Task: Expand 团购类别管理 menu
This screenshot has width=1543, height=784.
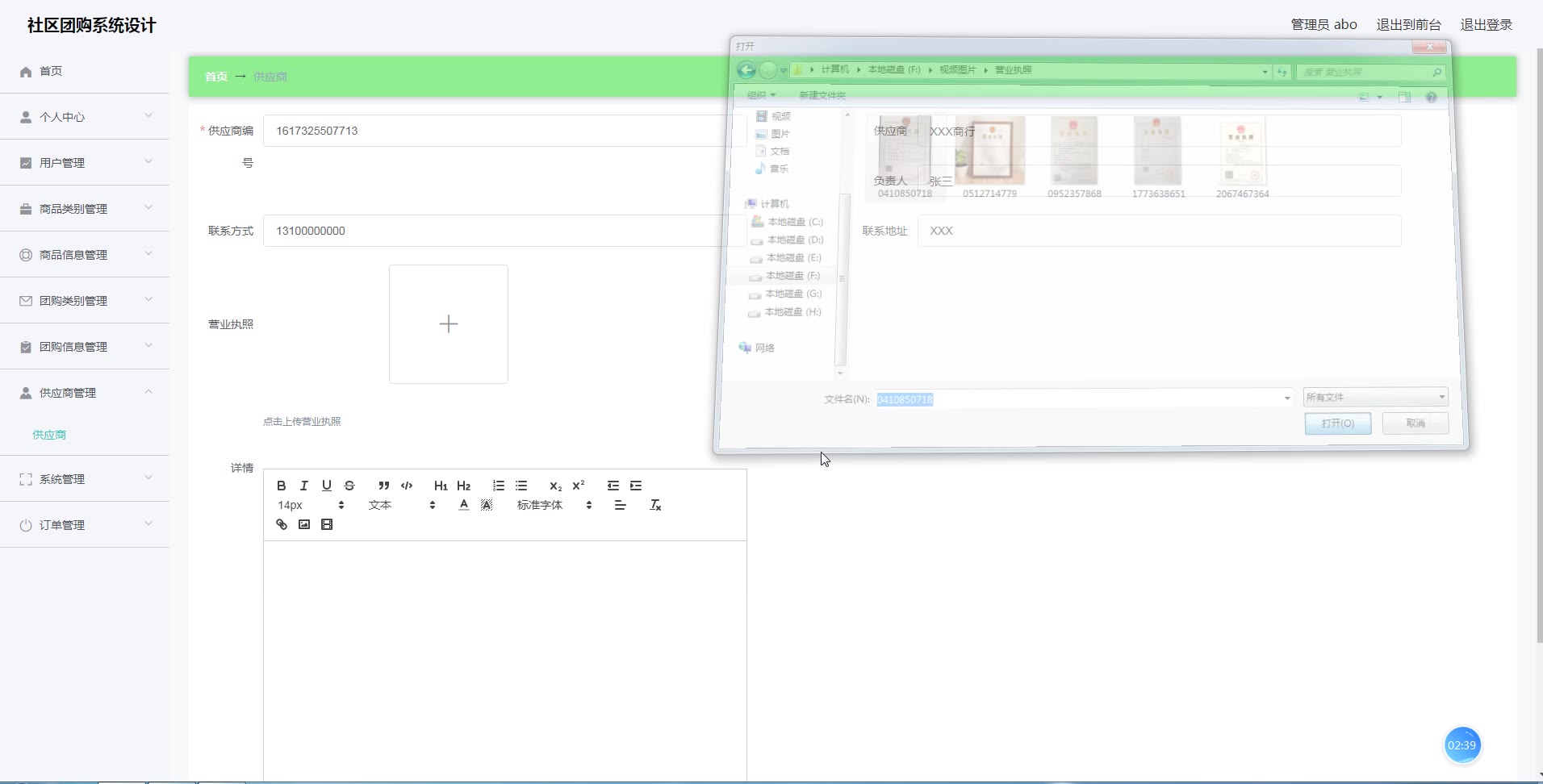Action: pyautogui.click(x=85, y=301)
